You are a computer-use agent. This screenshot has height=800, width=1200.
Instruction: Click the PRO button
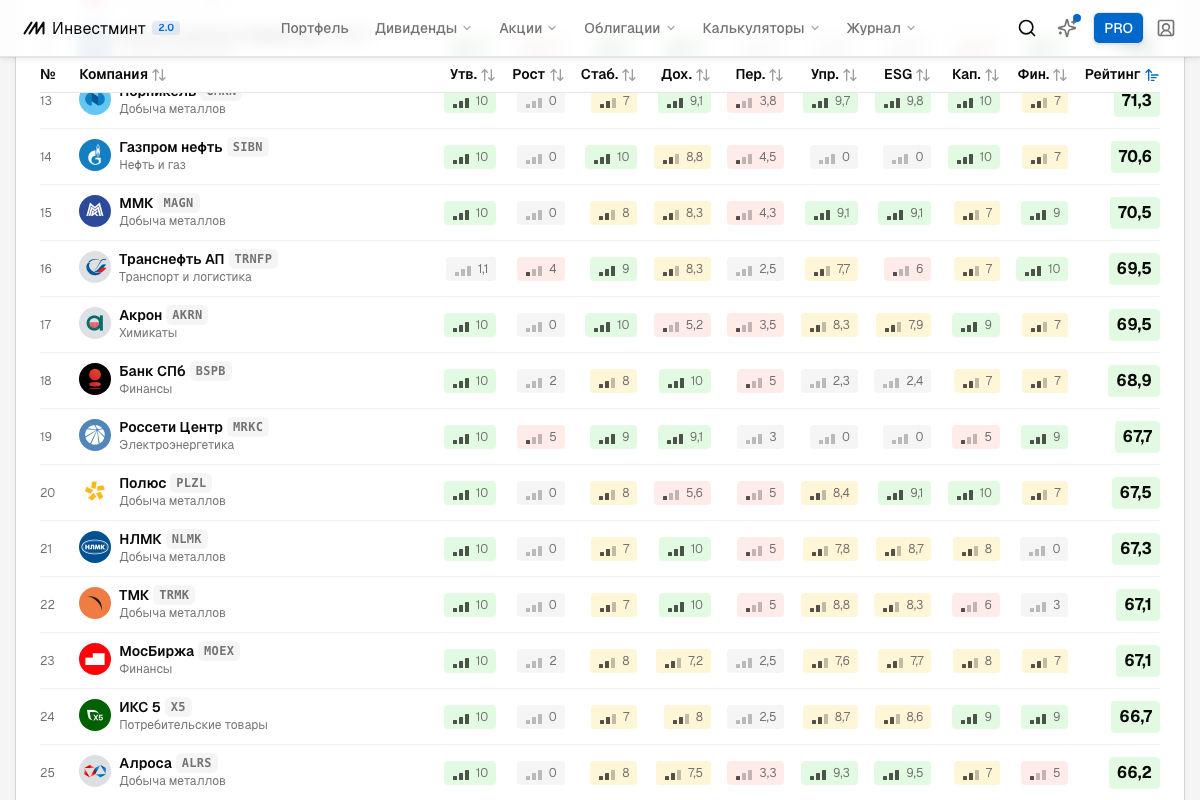pyautogui.click(x=1118, y=28)
